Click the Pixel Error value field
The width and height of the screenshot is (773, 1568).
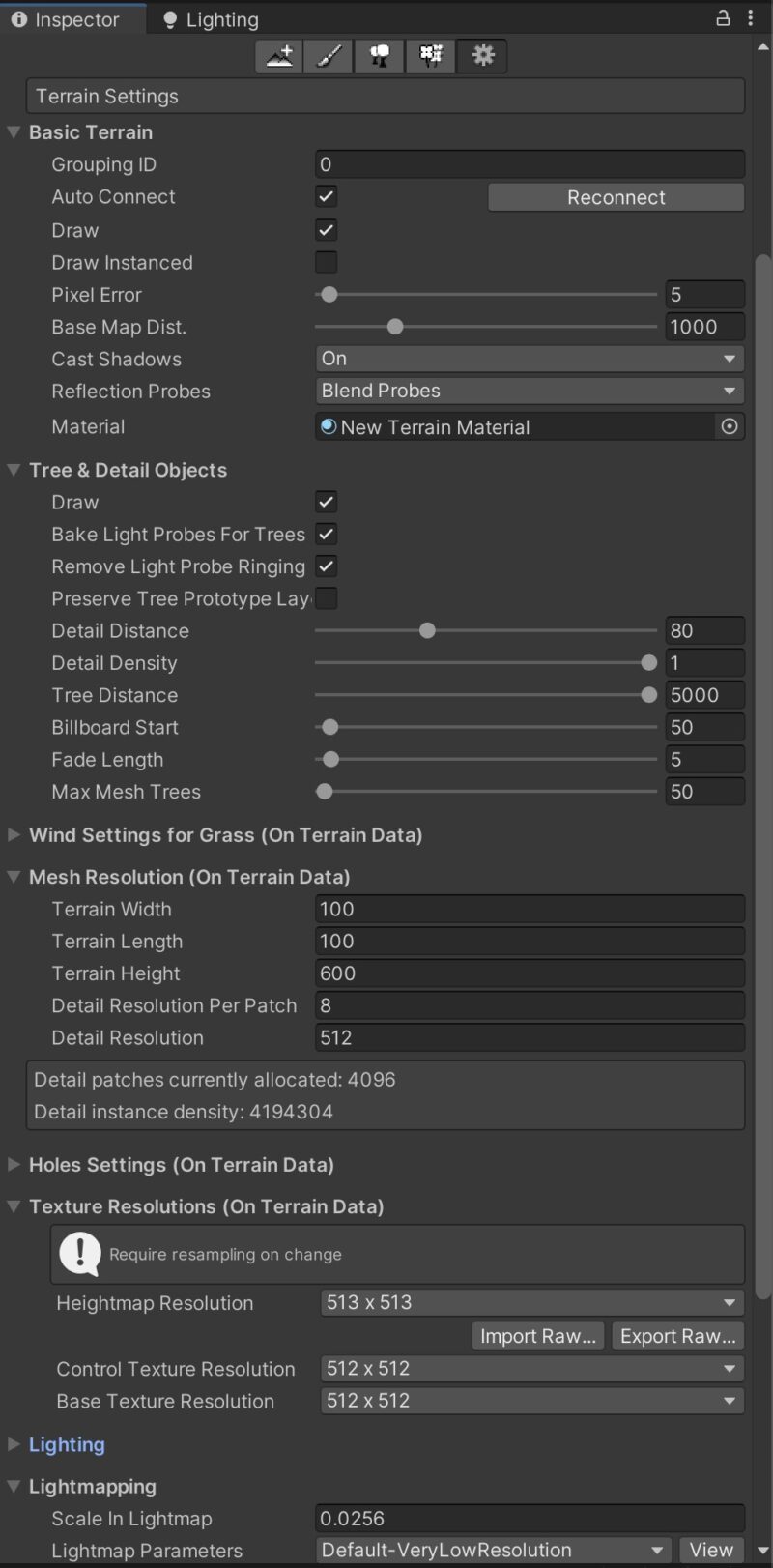(705, 294)
